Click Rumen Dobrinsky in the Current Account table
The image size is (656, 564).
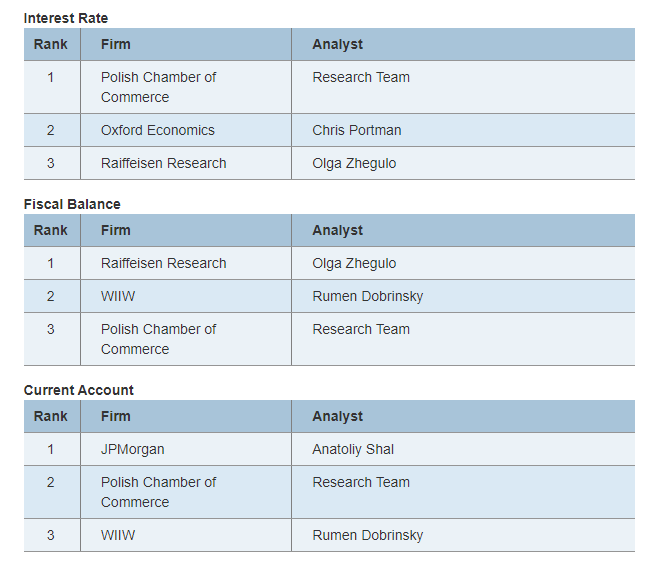pyautogui.click(x=368, y=535)
